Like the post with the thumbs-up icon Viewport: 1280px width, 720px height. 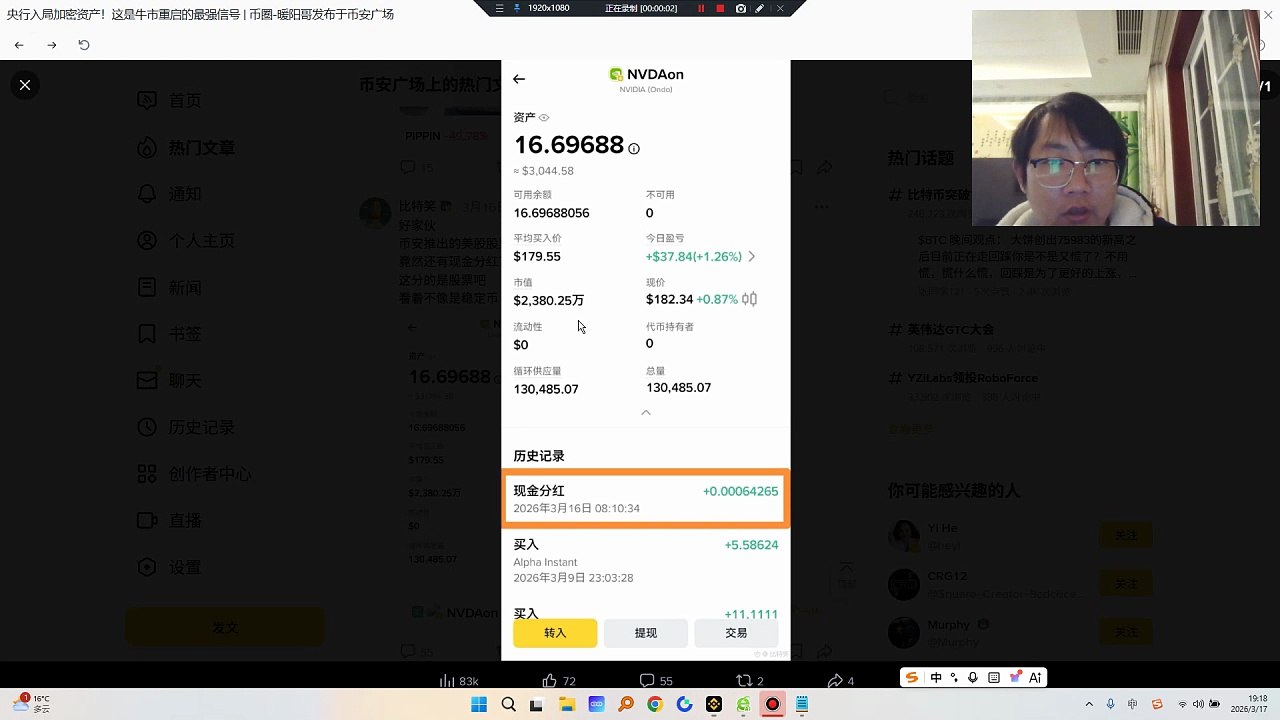[x=549, y=681]
